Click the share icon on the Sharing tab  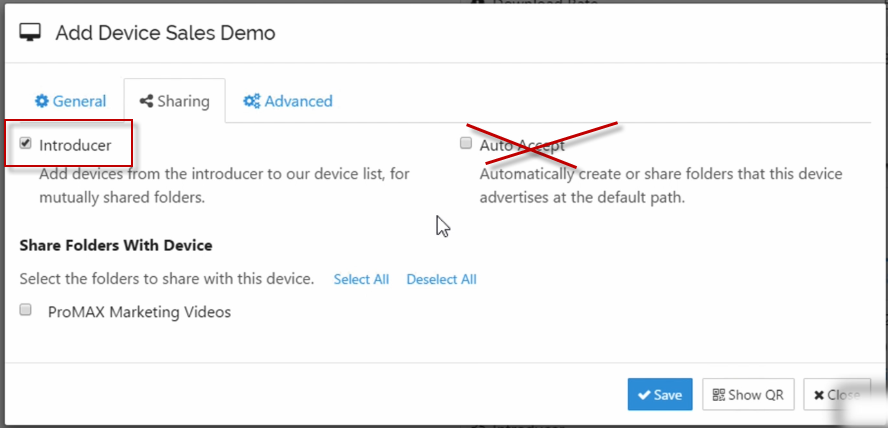(x=146, y=101)
